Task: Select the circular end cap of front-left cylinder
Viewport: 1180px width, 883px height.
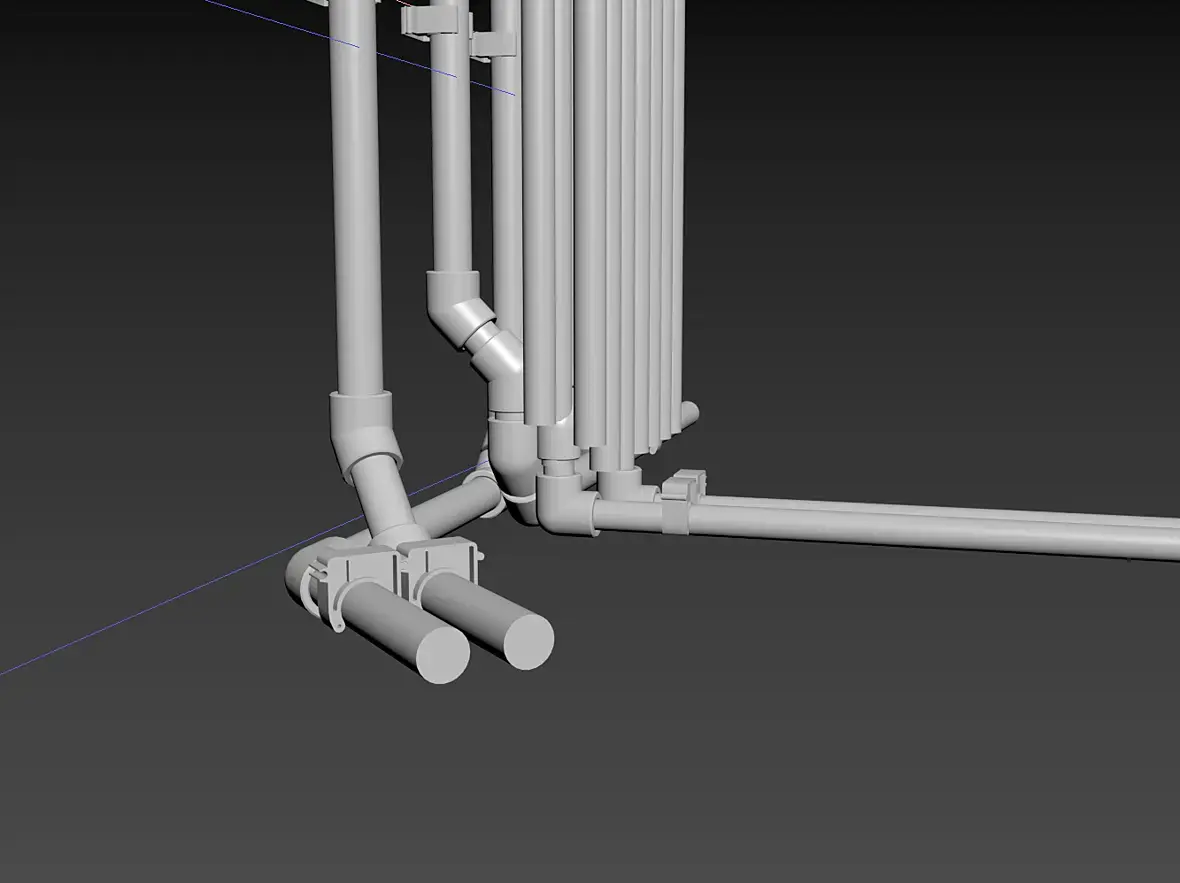Action: tap(443, 653)
